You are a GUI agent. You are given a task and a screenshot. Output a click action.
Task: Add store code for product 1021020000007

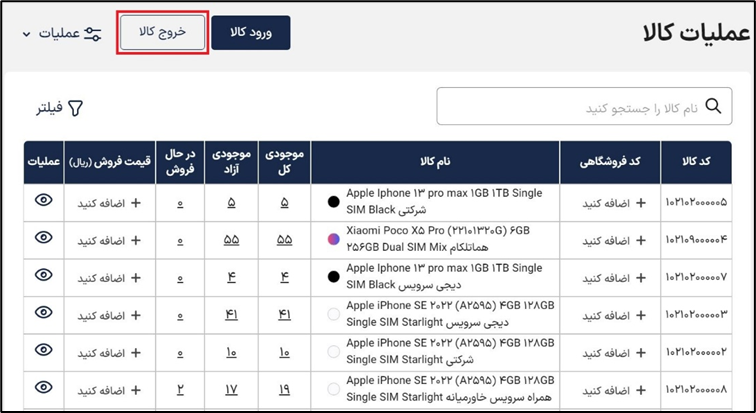(x=614, y=278)
